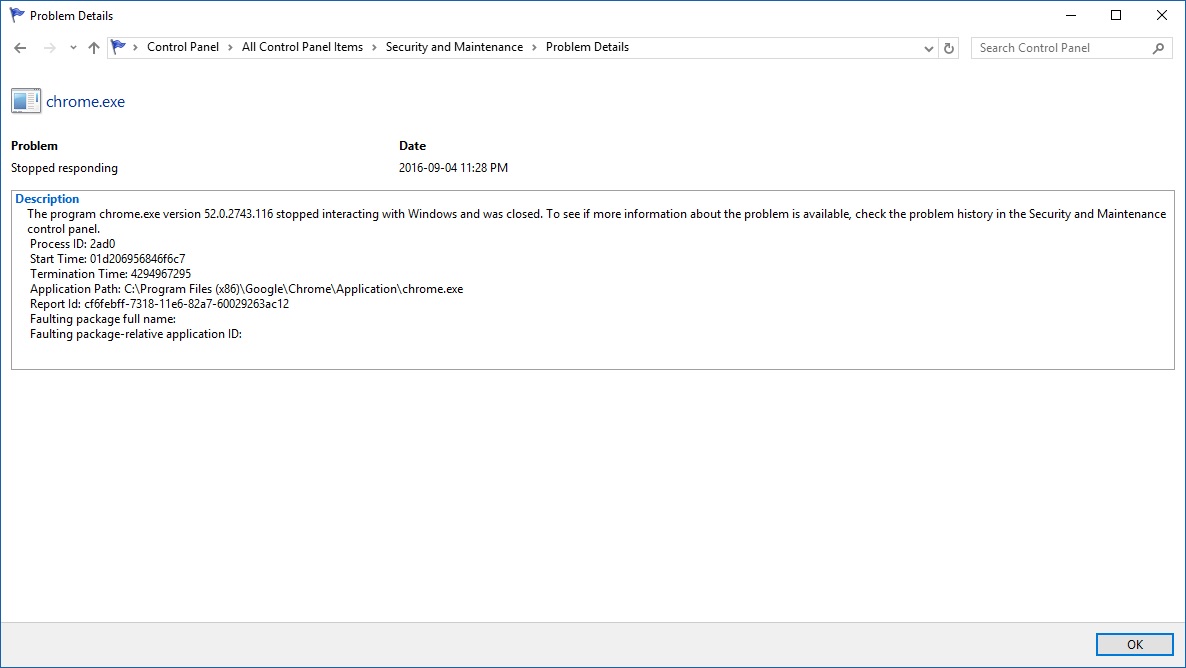Close the Problem Details window
Image resolution: width=1186 pixels, height=668 pixels.
1162,15
